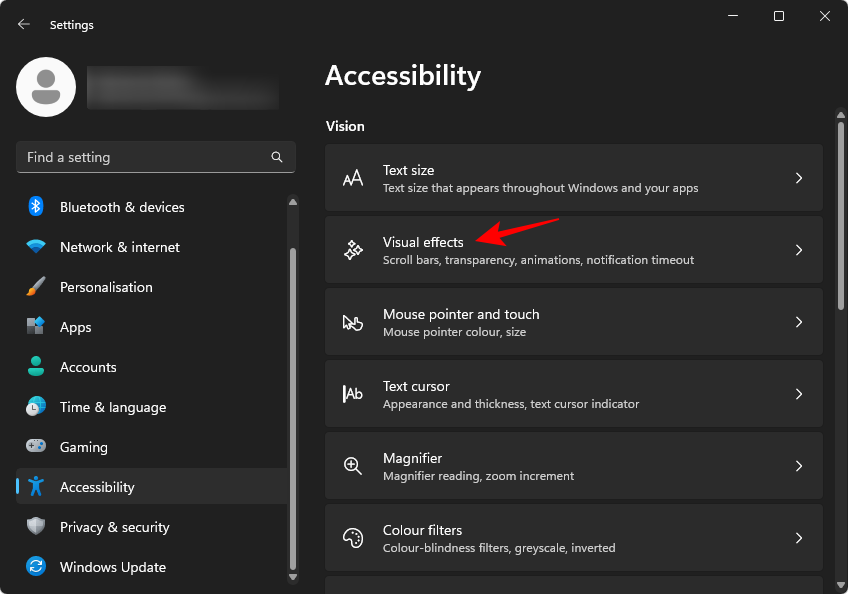
Task: Click the Windows Update icon in sidebar
Action: pos(34,567)
